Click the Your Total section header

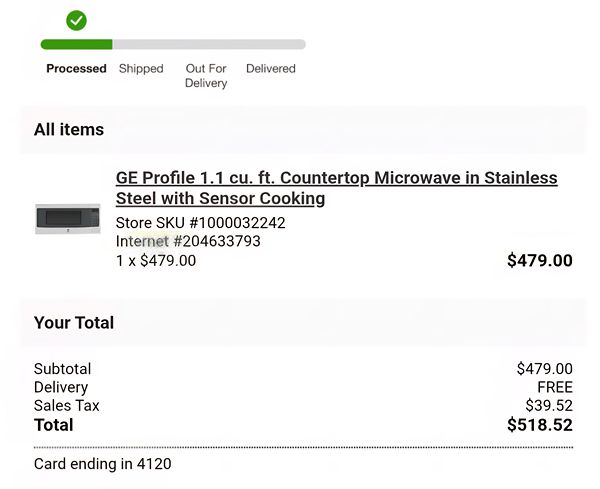tap(74, 323)
